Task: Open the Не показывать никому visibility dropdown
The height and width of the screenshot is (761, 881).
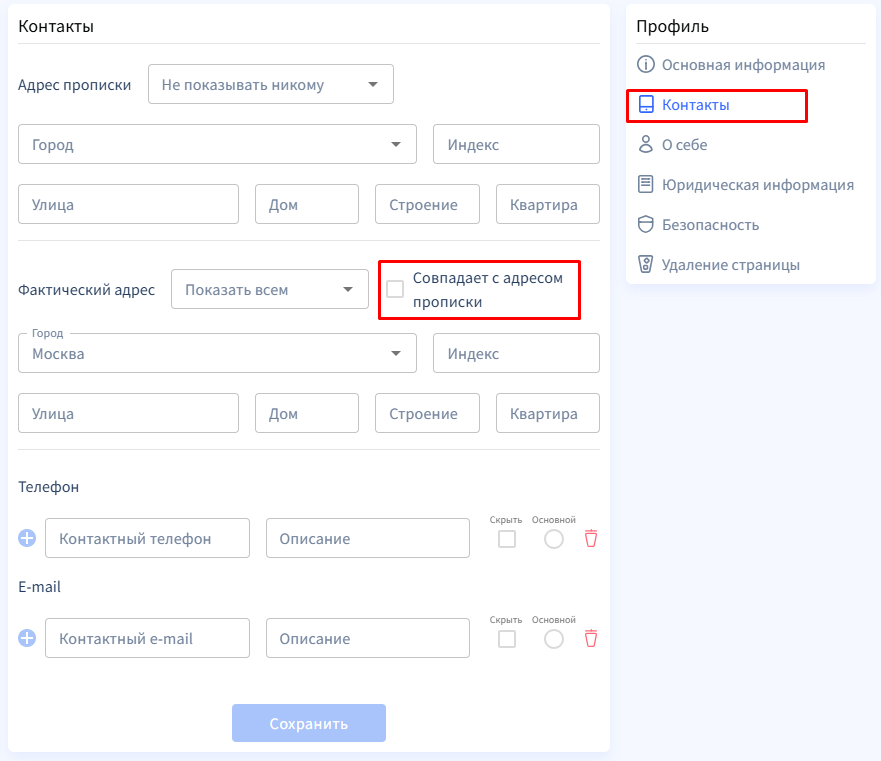Action: [x=271, y=85]
